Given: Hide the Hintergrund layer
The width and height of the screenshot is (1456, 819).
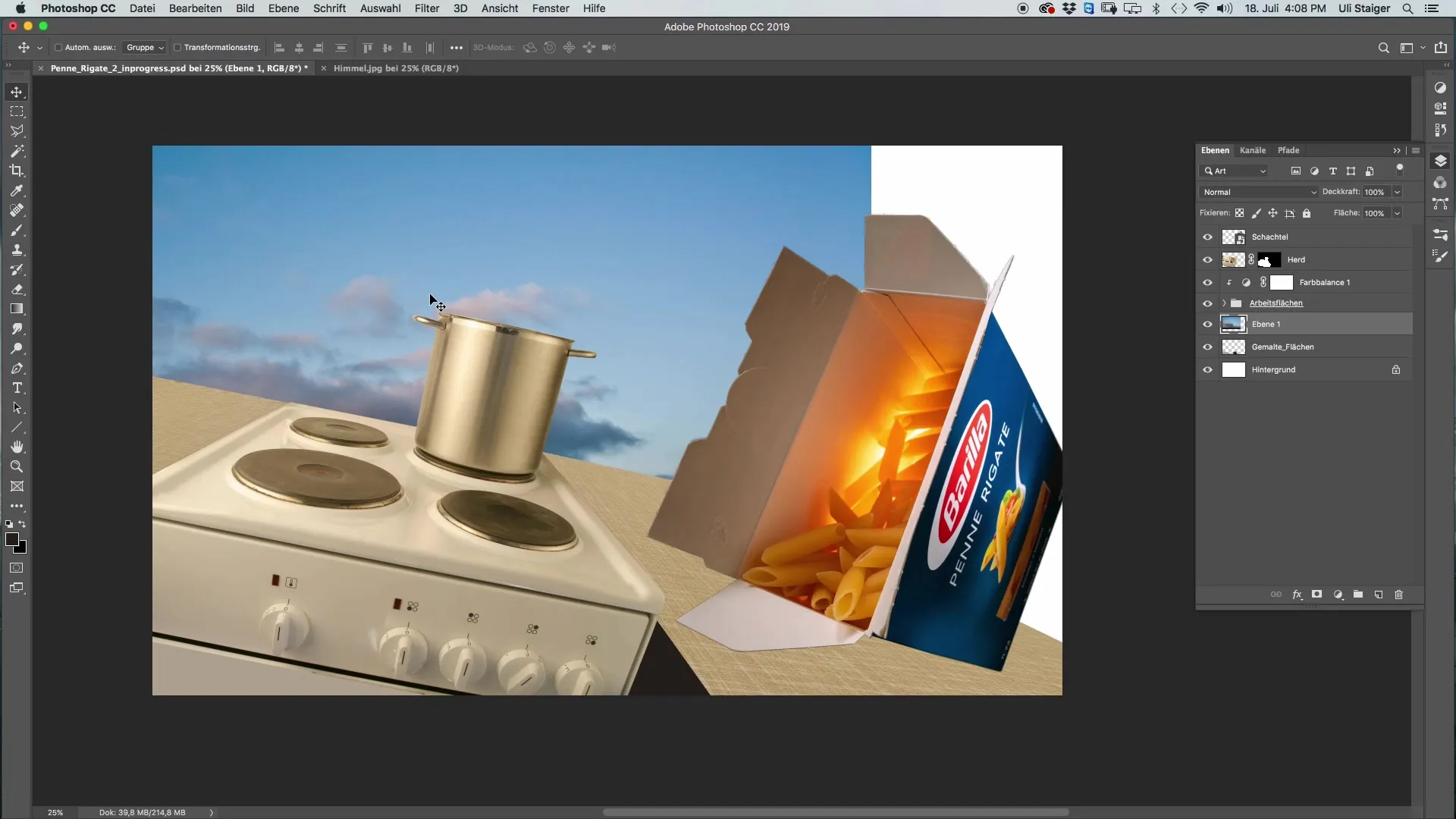Looking at the screenshot, I should pyautogui.click(x=1207, y=369).
